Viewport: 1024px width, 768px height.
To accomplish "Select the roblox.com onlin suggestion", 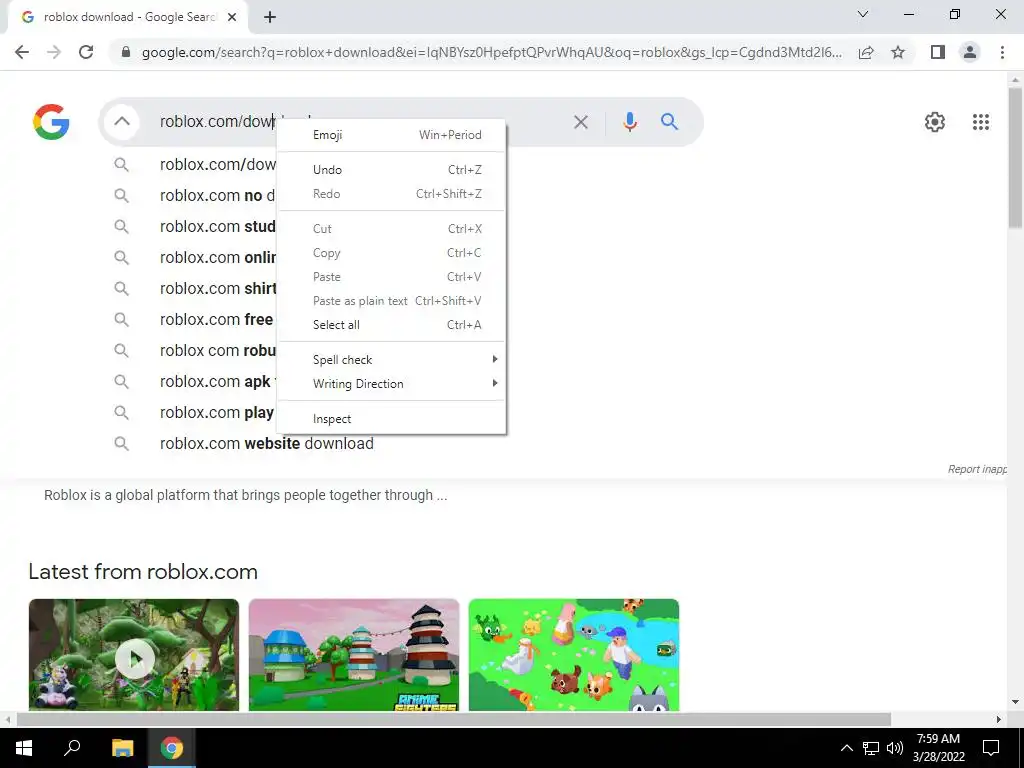I will 218,257.
